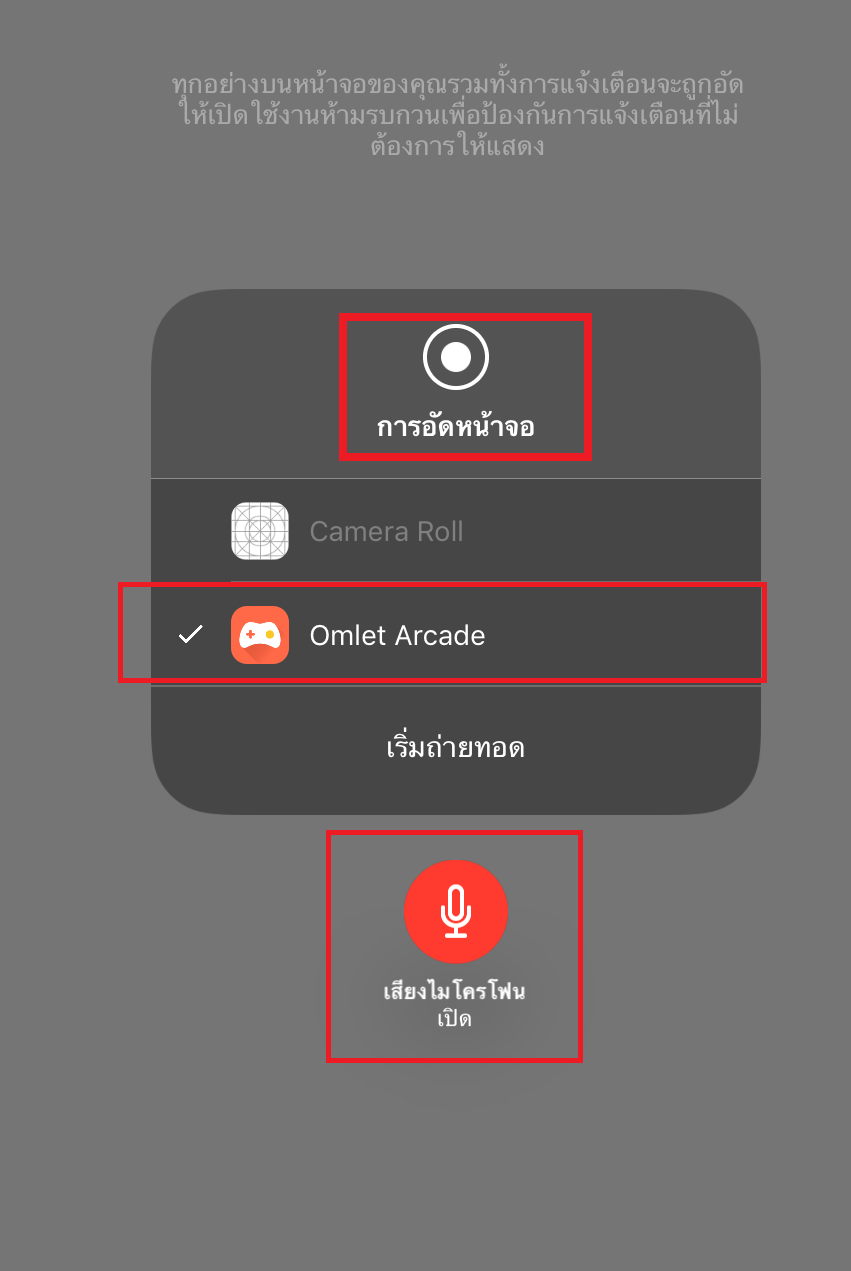Tap the solid white dot inside record ring
Image resolution: width=851 pixels, height=1271 pixels.
click(456, 356)
